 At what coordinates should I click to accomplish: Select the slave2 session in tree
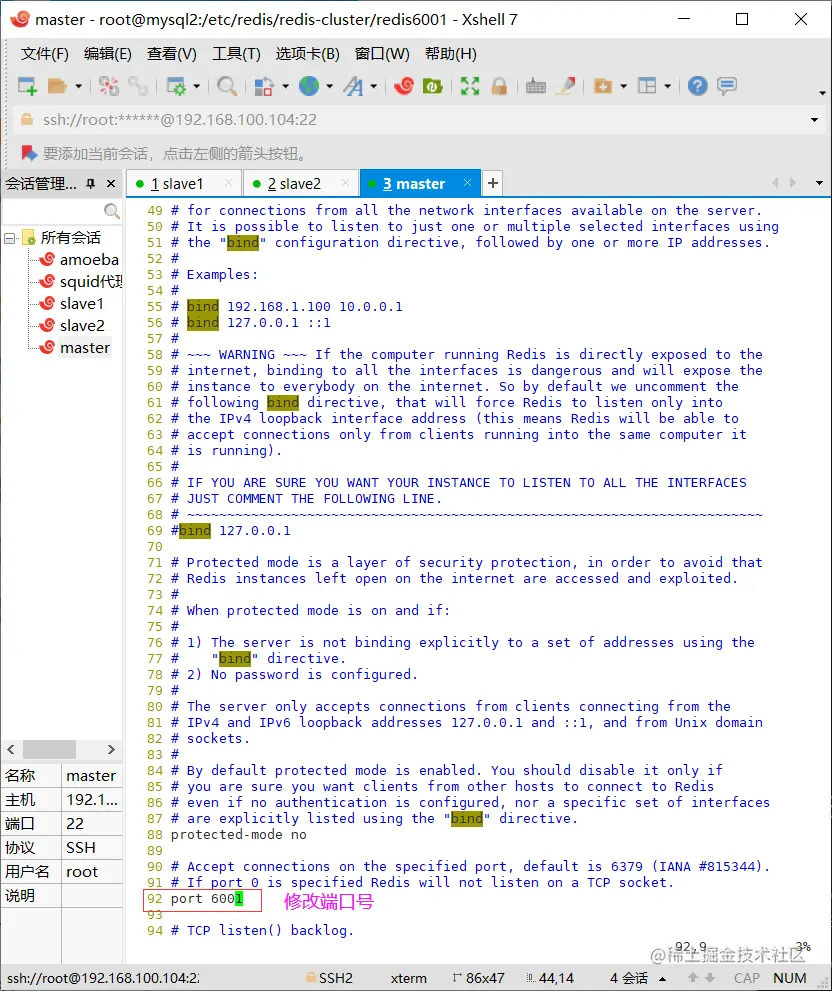coord(82,326)
